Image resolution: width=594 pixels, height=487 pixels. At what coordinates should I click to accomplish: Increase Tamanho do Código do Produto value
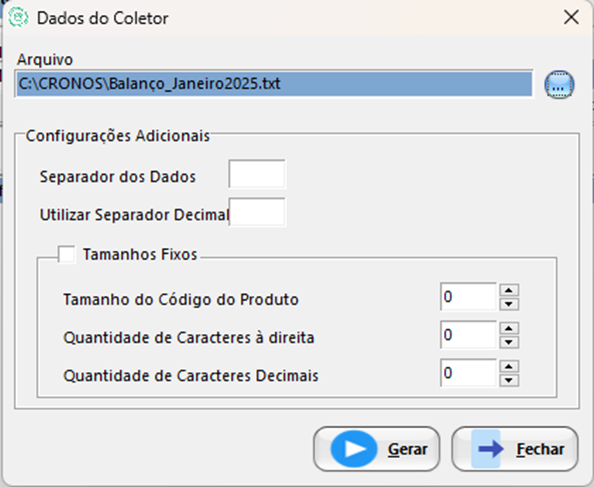coord(509,290)
